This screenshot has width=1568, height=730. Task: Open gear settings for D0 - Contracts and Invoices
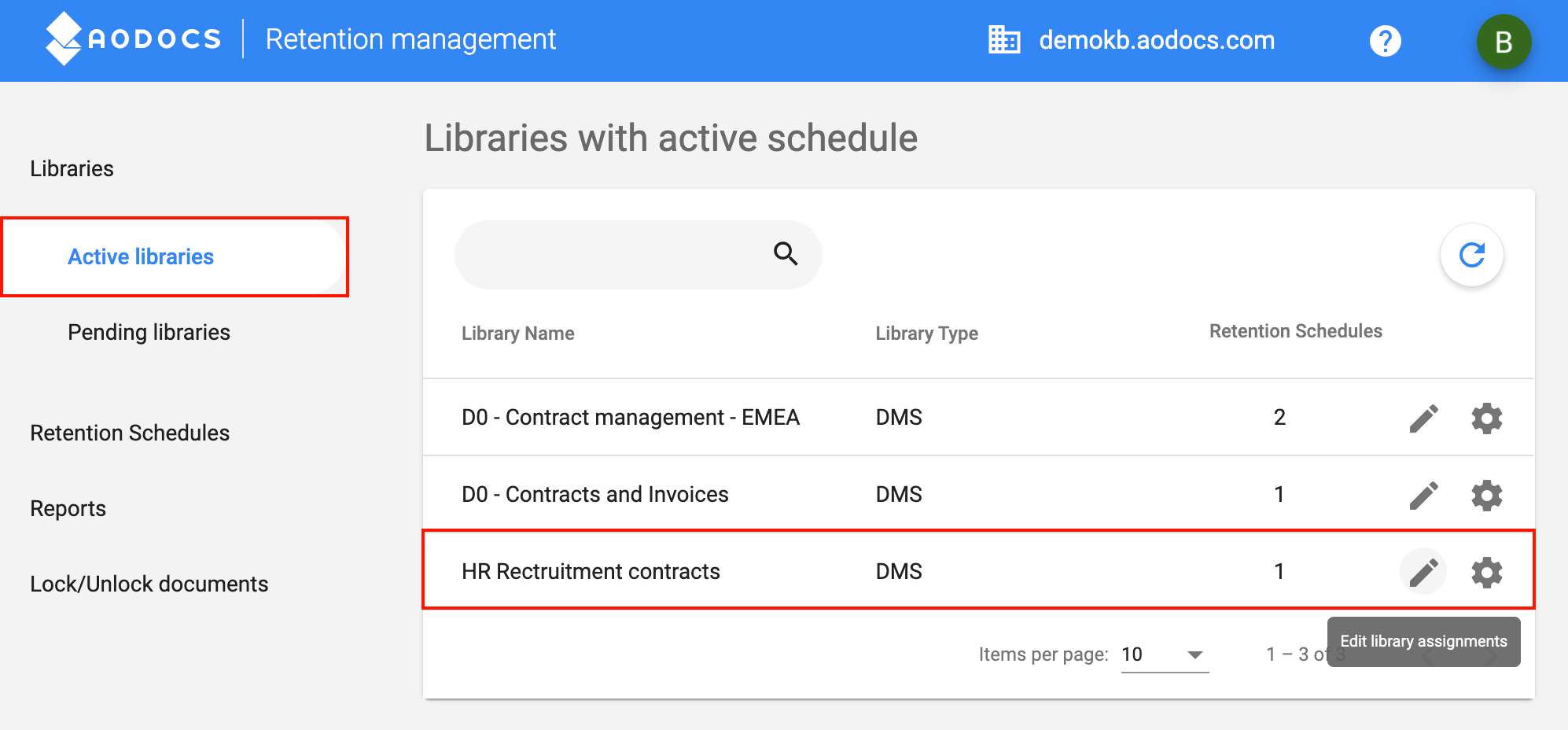pyautogui.click(x=1486, y=495)
